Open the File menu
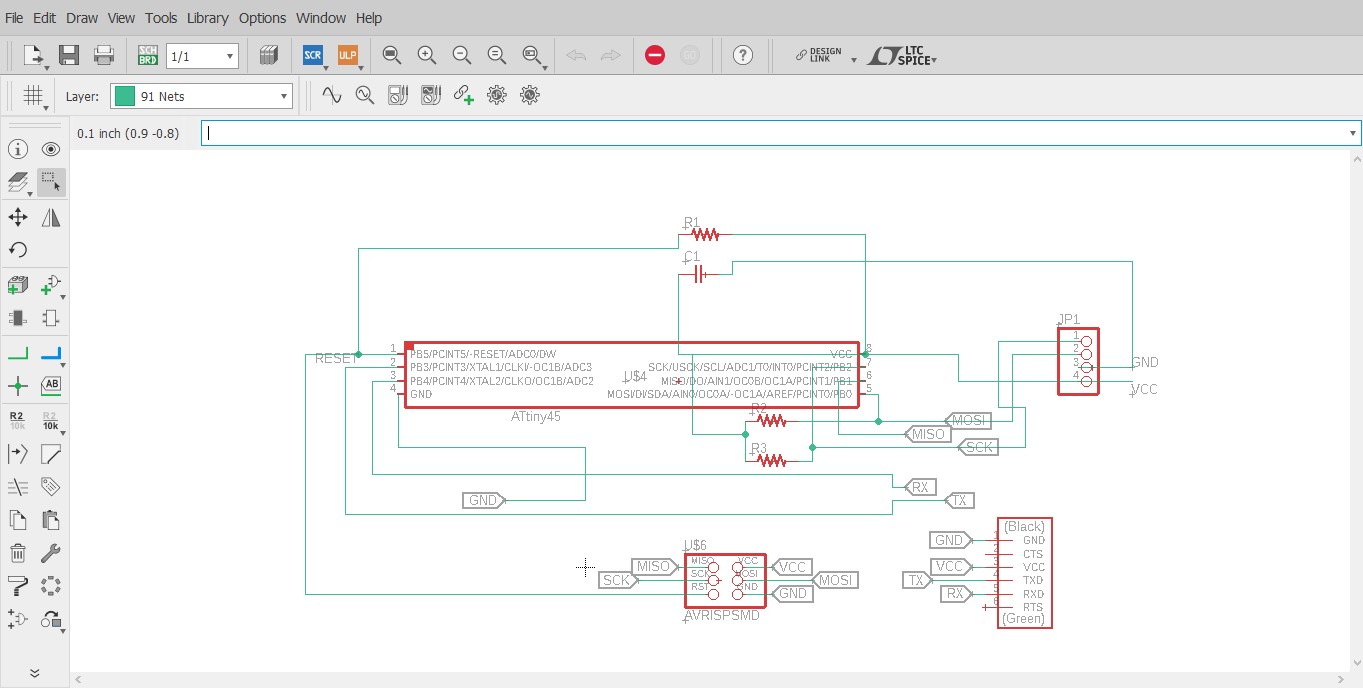This screenshot has height=688, width=1363. [14, 18]
